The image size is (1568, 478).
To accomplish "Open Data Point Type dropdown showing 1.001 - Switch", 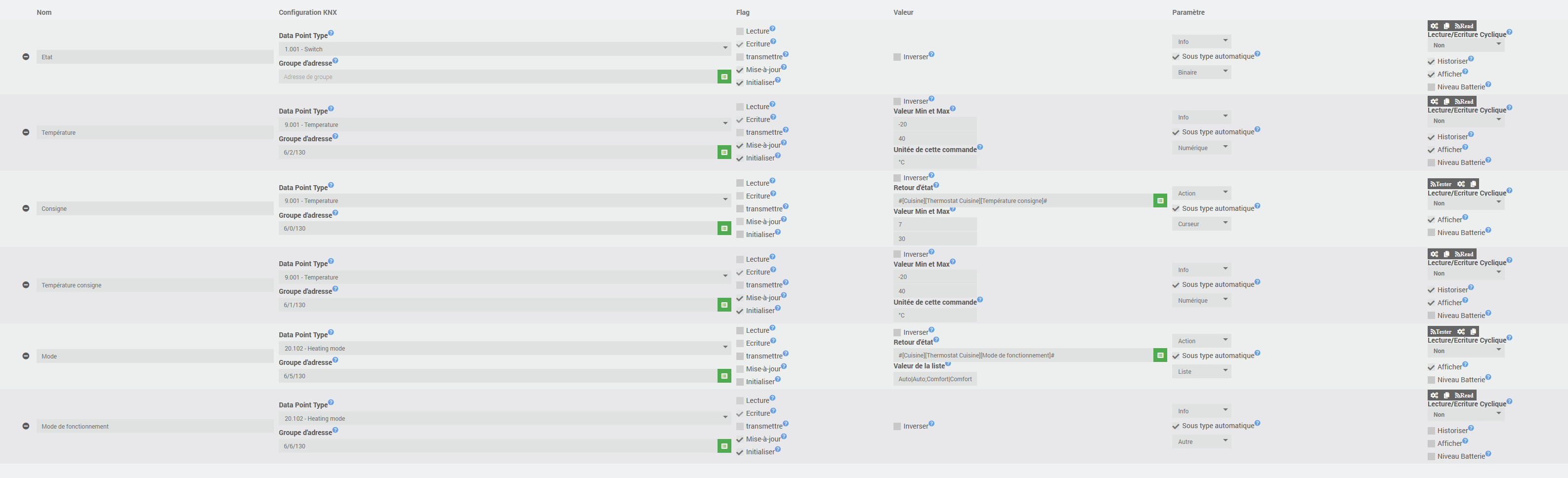I will coord(504,49).
